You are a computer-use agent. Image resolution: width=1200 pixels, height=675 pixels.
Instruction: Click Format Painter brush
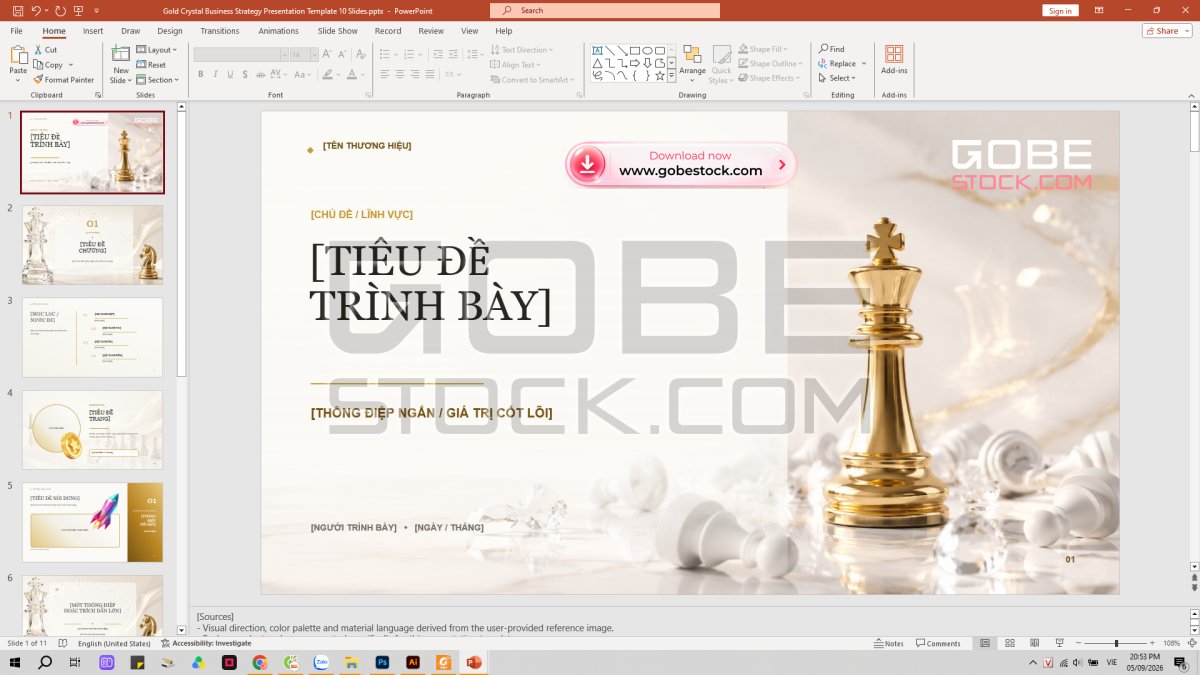[x=63, y=80]
